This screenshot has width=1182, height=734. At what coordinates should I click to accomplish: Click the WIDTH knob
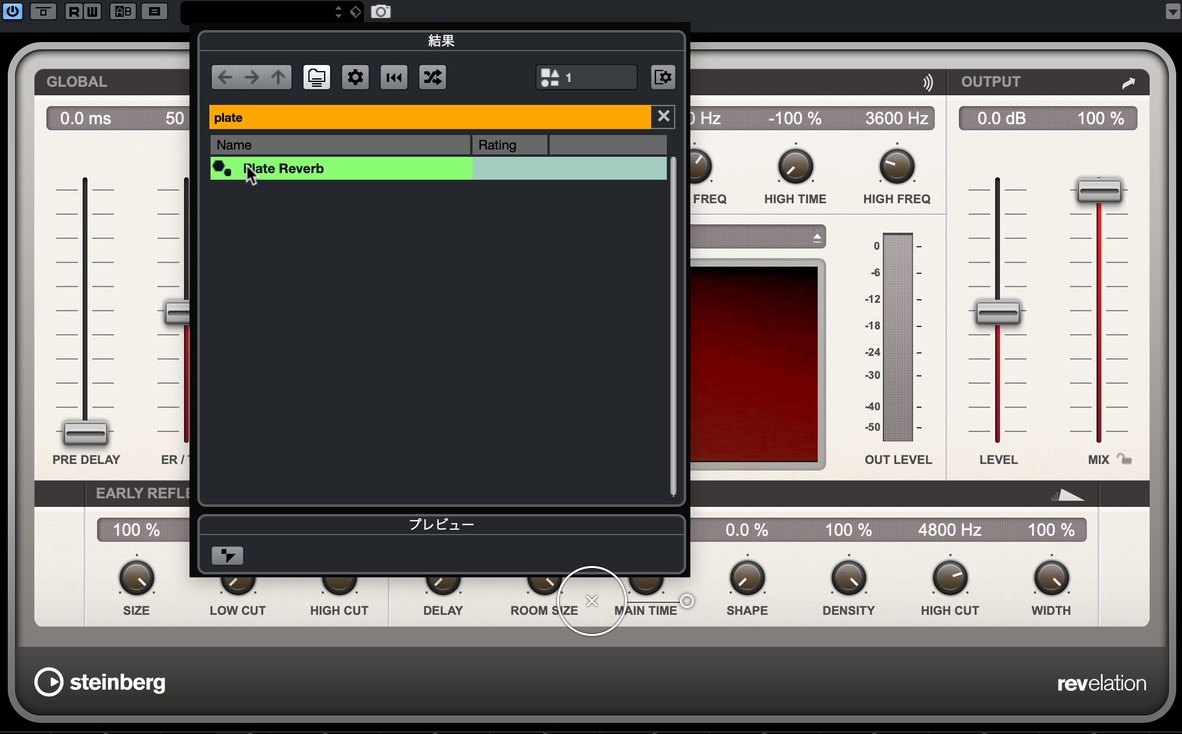(1051, 578)
